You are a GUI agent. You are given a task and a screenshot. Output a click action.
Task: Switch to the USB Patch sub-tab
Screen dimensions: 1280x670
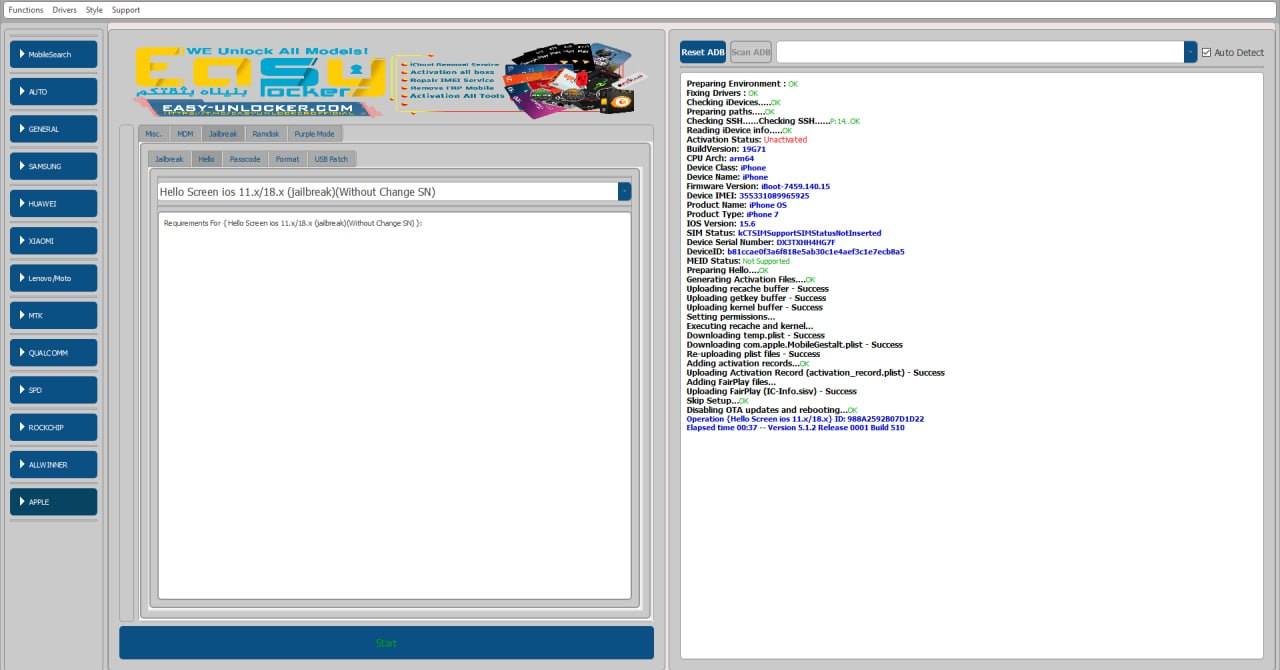pos(331,159)
